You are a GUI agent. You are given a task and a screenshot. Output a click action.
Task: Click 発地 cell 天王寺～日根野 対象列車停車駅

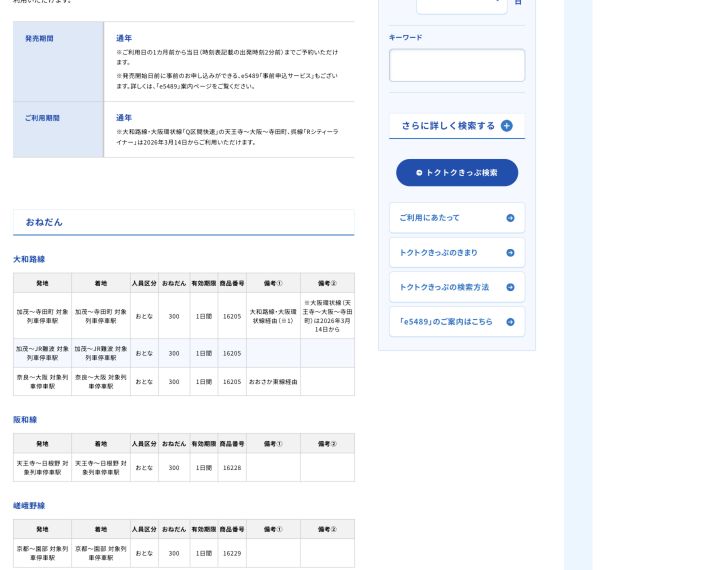43,467
